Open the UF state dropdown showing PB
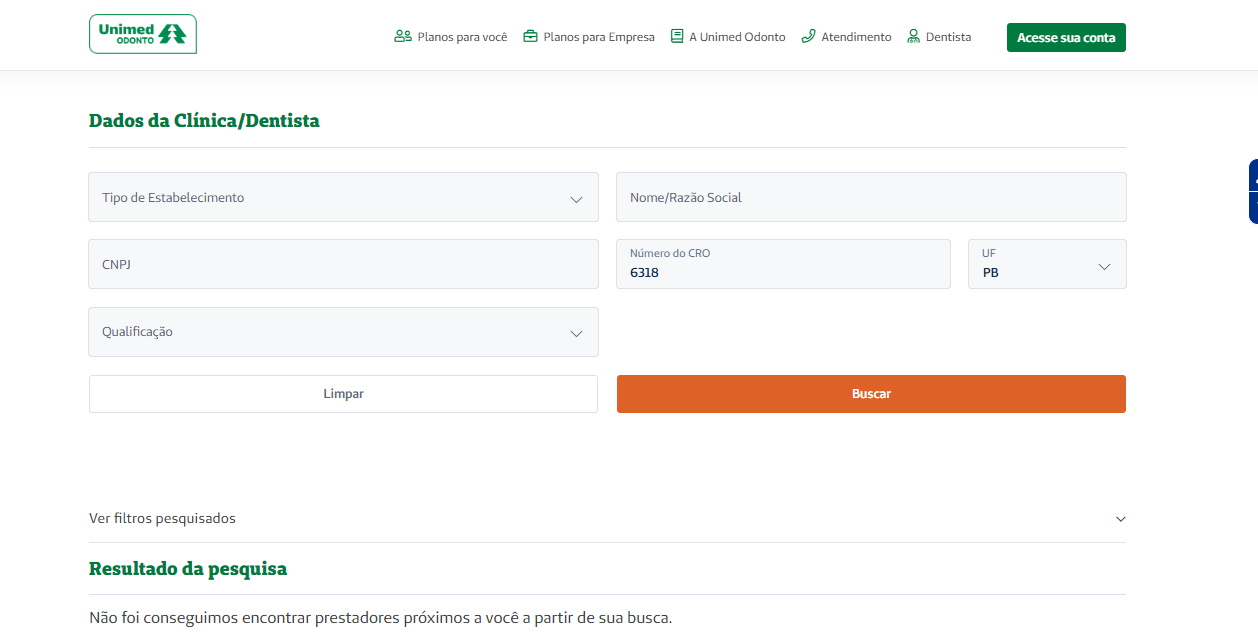The image size is (1258, 638). tap(1046, 265)
